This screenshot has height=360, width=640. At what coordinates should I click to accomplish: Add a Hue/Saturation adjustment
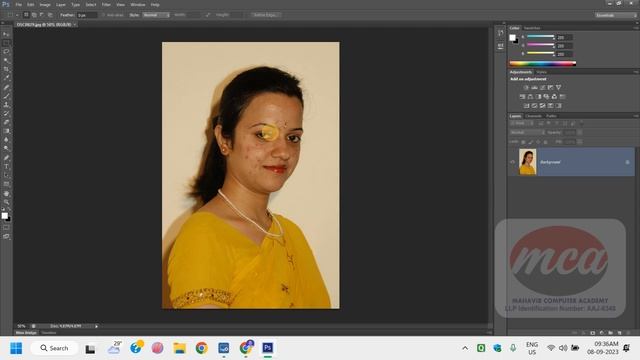[x=522, y=97]
